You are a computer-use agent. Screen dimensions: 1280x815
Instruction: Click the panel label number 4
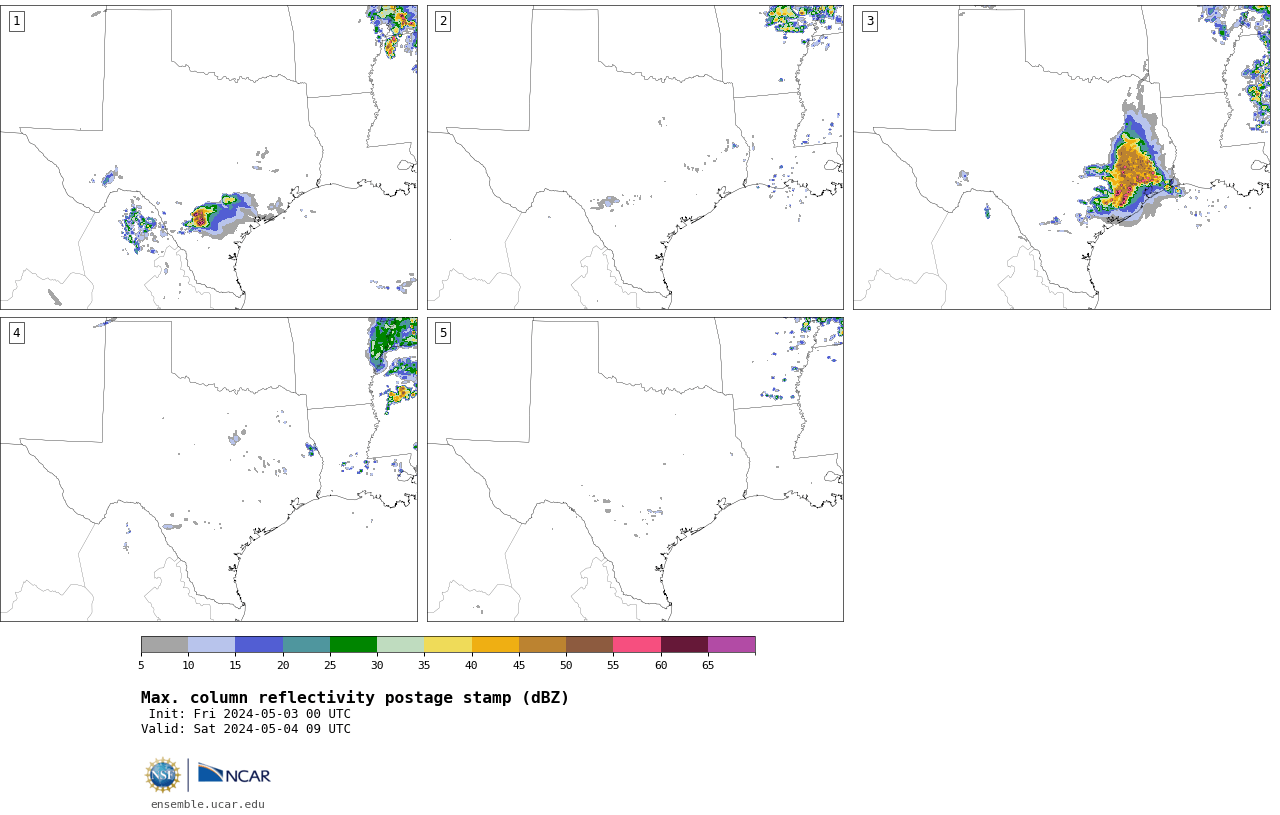[x=16, y=333]
